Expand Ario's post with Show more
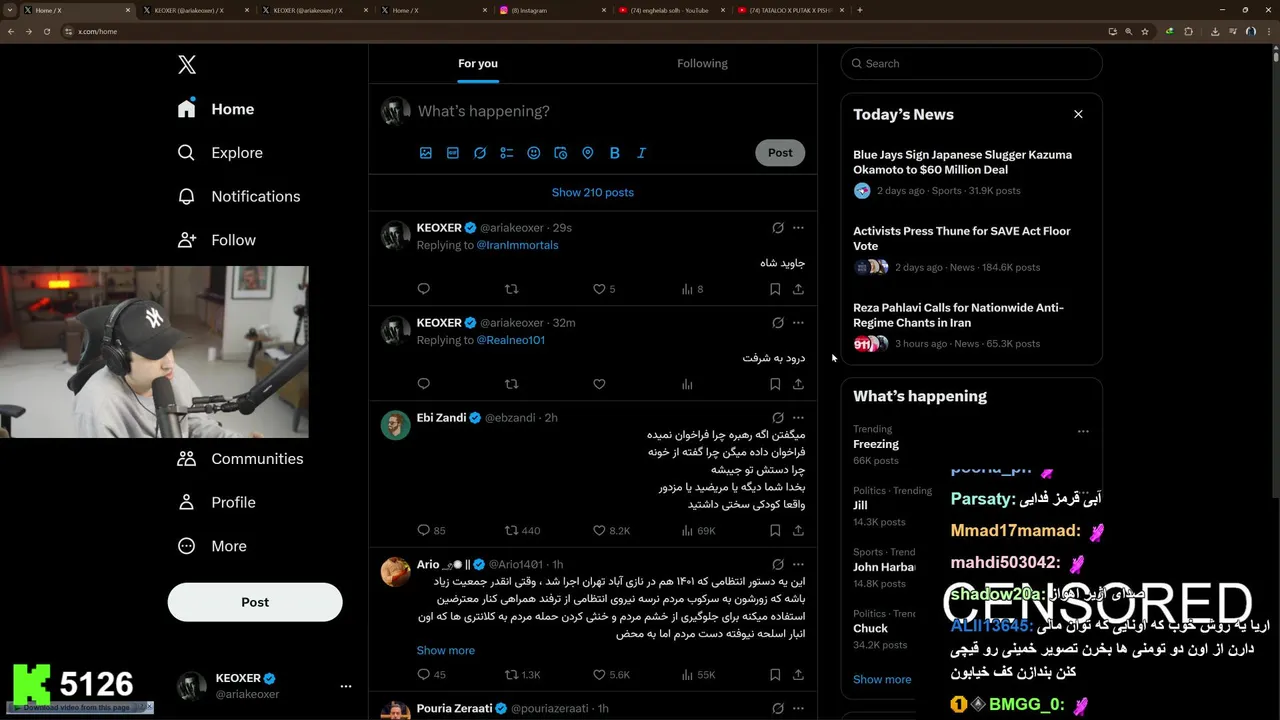 tap(446, 651)
